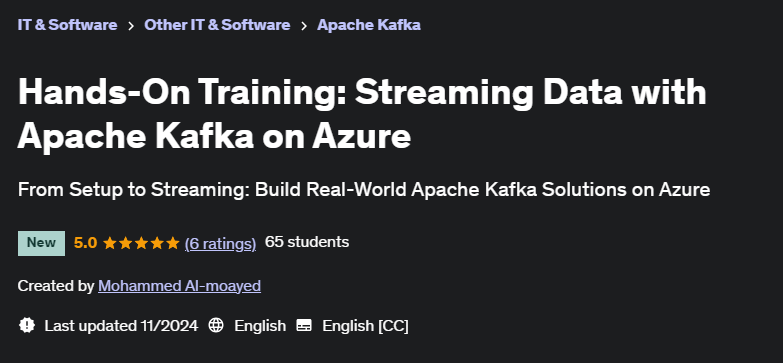Open the Other IT & Software breadcrumb
Viewport: 783px width, 363px height.
[x=217, y=25]
